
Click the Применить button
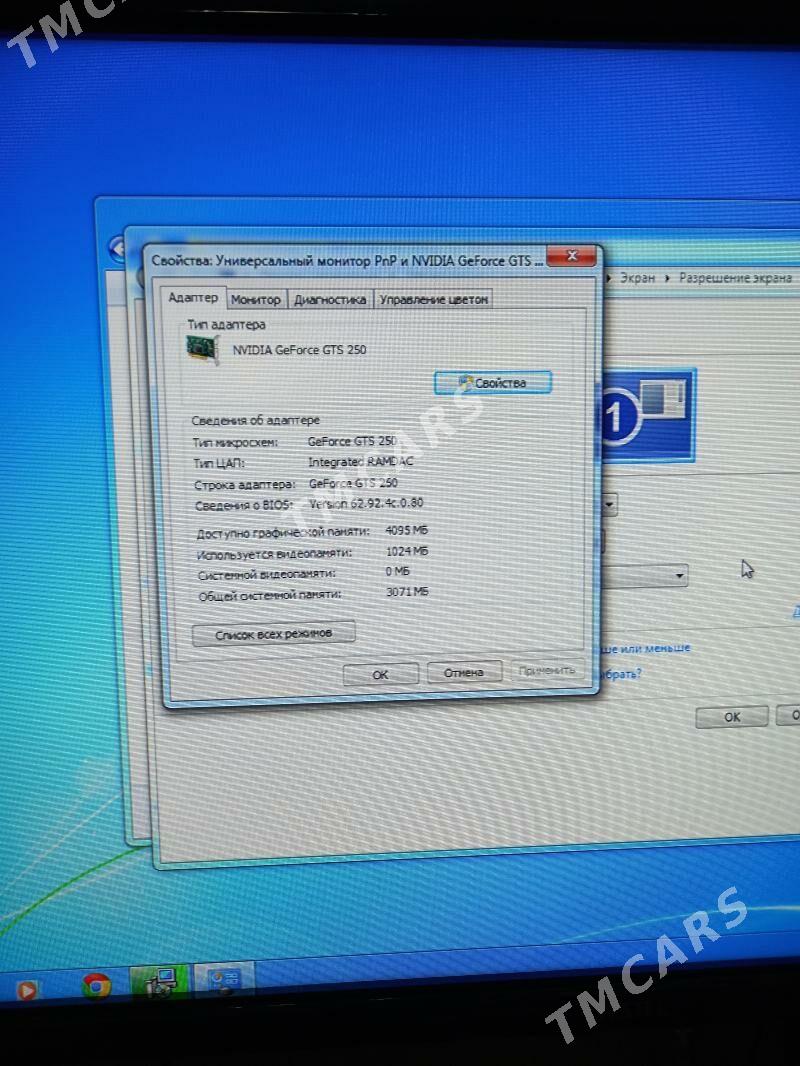pos(547,670)
